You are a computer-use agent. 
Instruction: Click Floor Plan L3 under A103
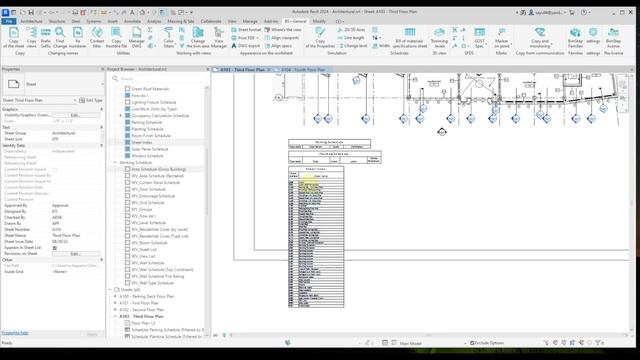coord(143,323)
